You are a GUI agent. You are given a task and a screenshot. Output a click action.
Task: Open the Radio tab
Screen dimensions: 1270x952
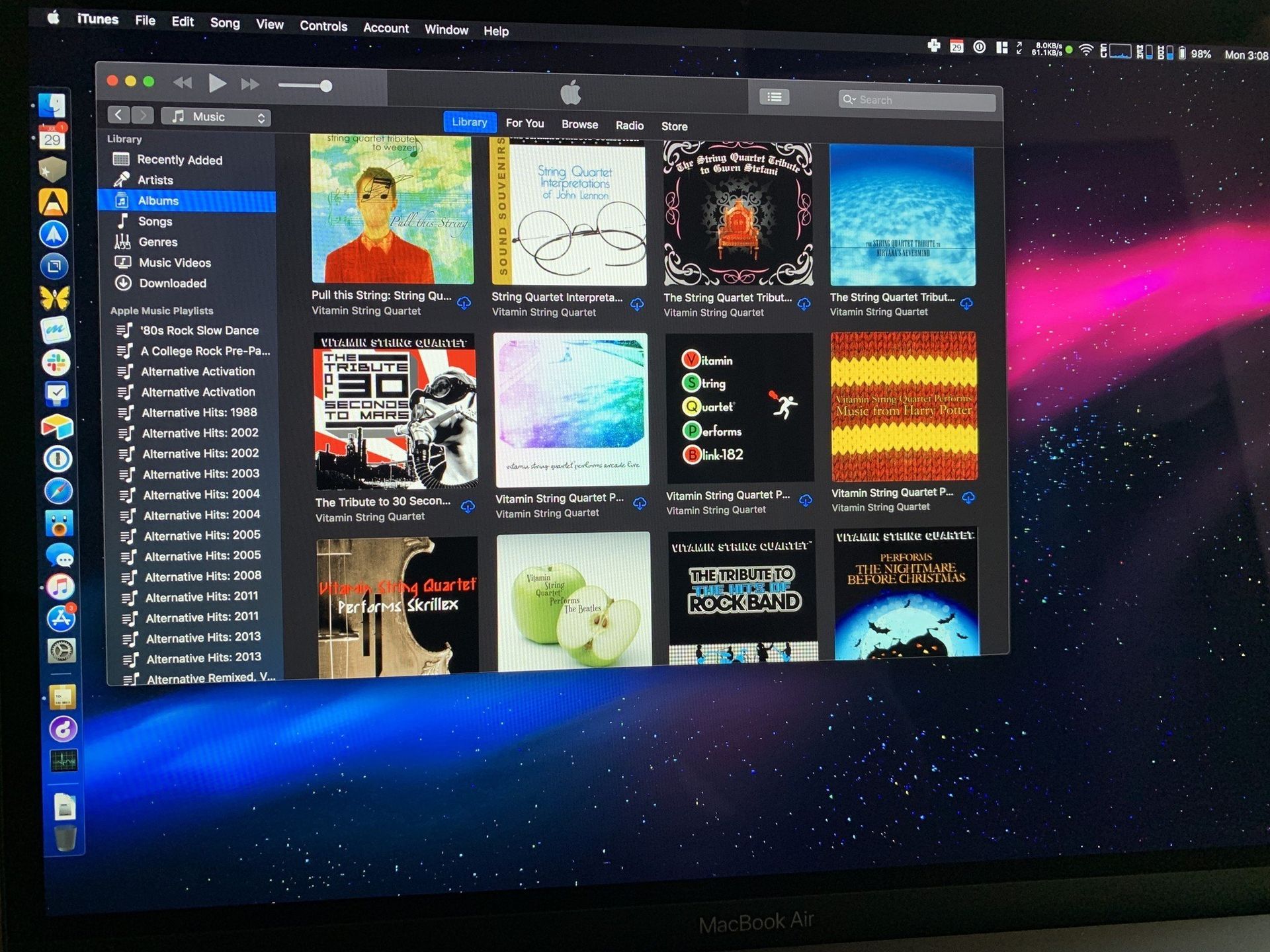629,125
